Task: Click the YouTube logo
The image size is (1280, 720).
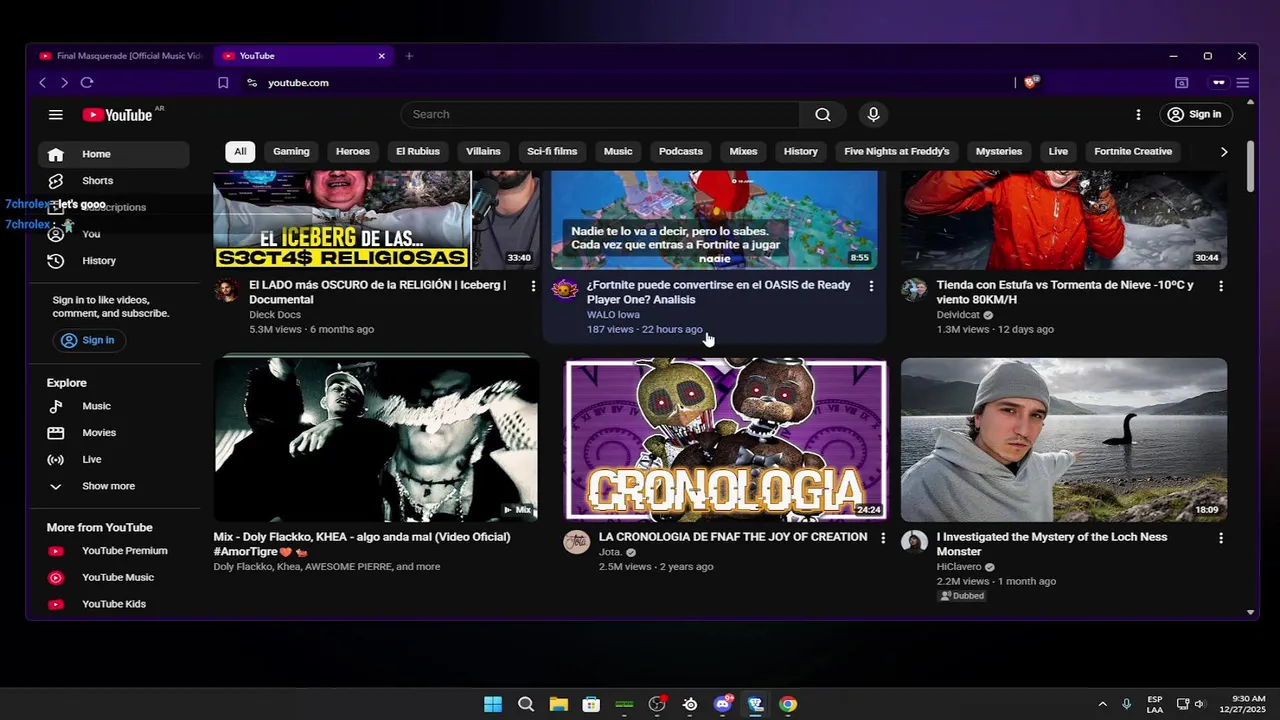Action: (118, 115)
